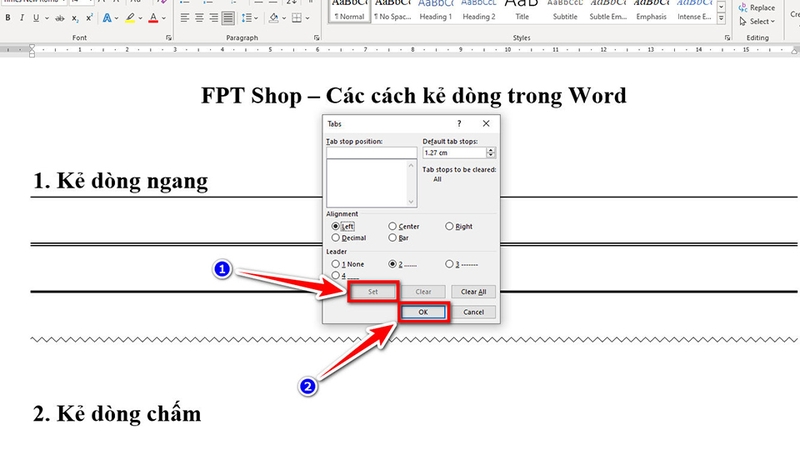The height and width of the screenshot is (460, 800).
Task: Click the Borders icon
Action: point(296,18)
